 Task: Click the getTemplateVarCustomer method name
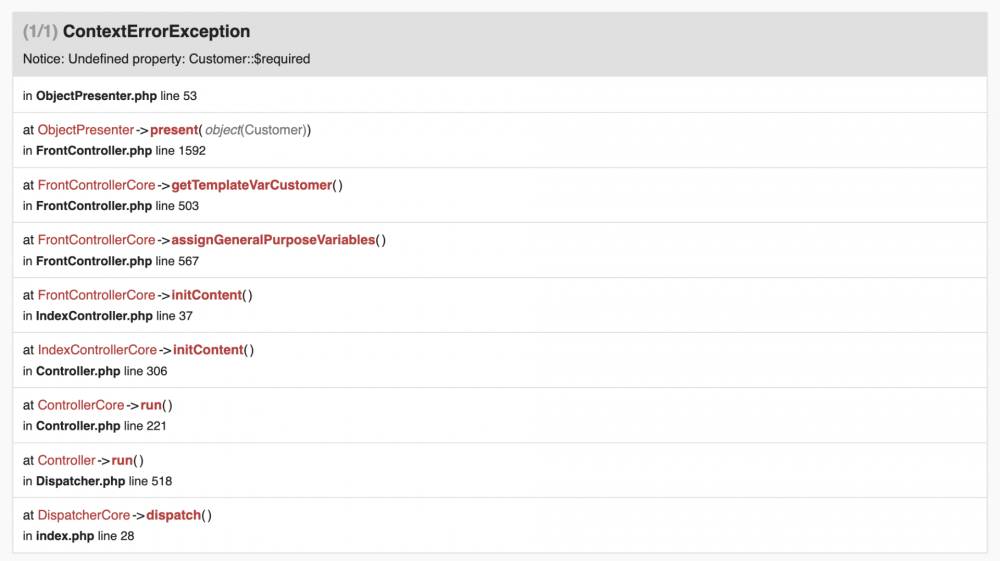[x=251, y=185]
